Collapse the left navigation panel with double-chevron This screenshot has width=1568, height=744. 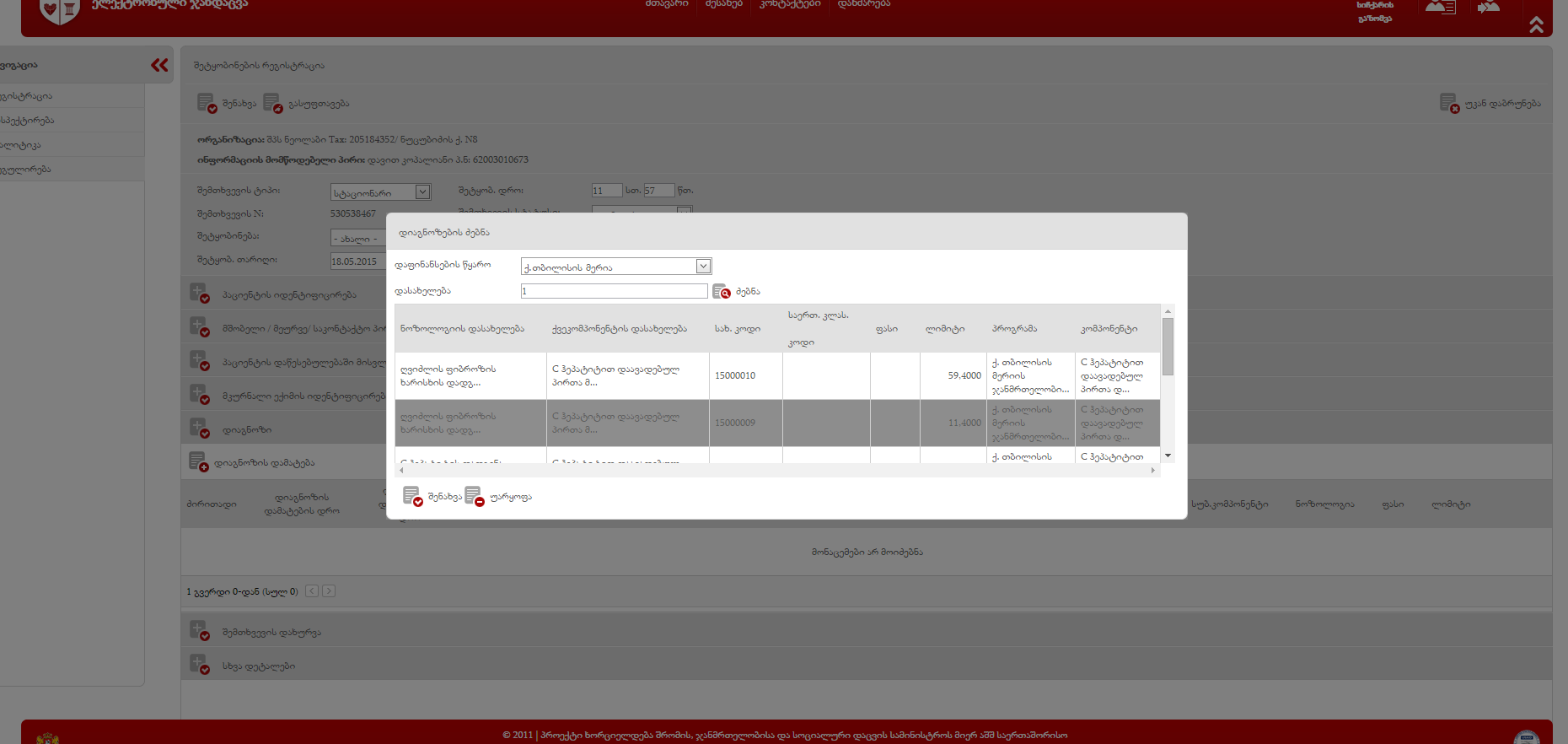[x=159, y=65]
